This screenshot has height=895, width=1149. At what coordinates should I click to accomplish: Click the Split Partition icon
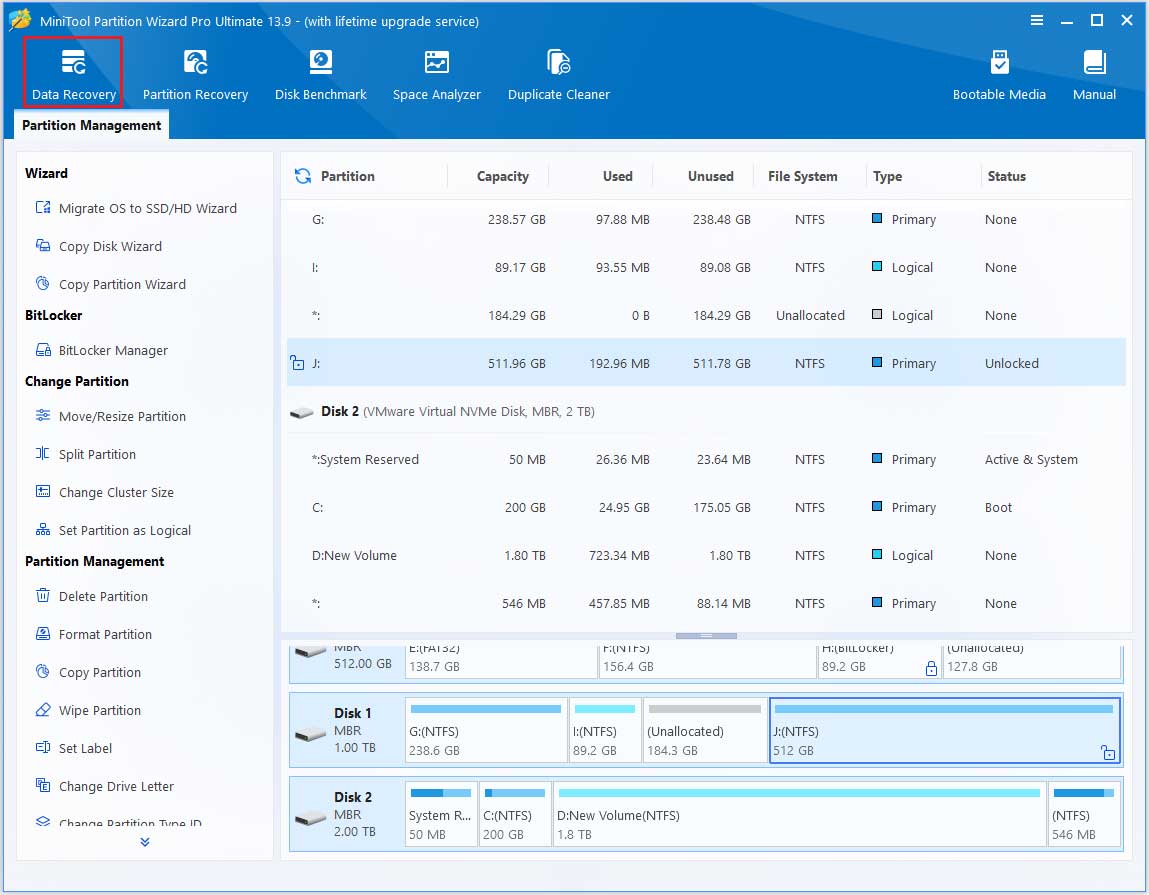pos(43,454)
